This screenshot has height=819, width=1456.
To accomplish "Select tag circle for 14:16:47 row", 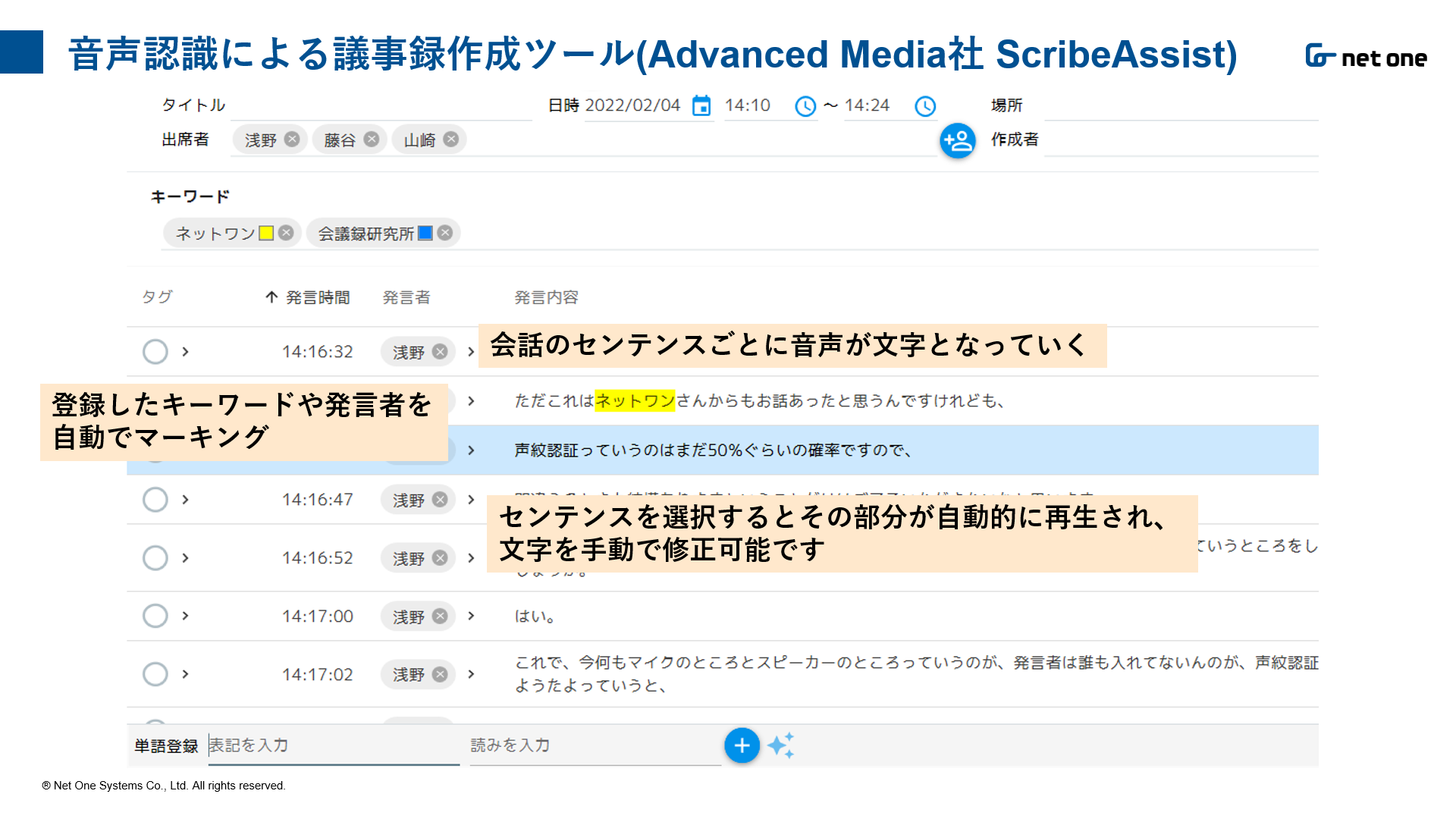I will pyautogui.click(x=155, y=500).
